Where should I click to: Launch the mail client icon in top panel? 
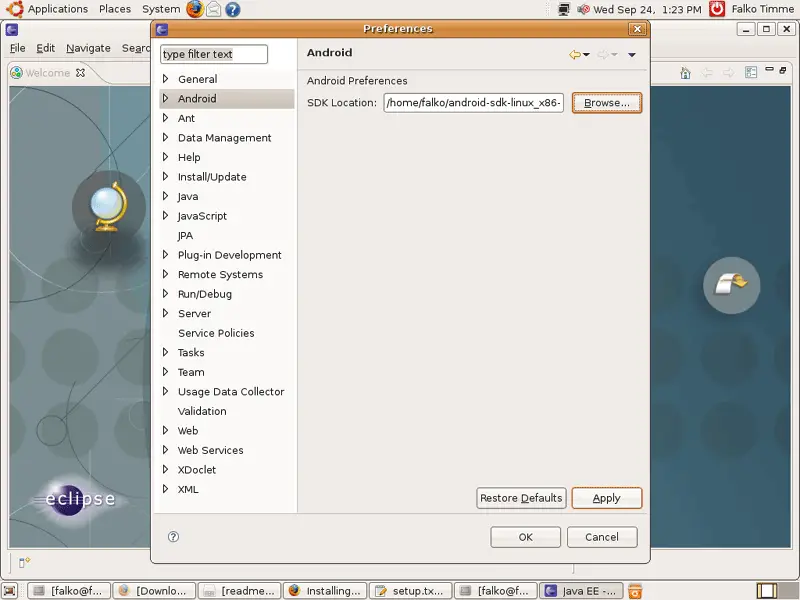point(213,9)
